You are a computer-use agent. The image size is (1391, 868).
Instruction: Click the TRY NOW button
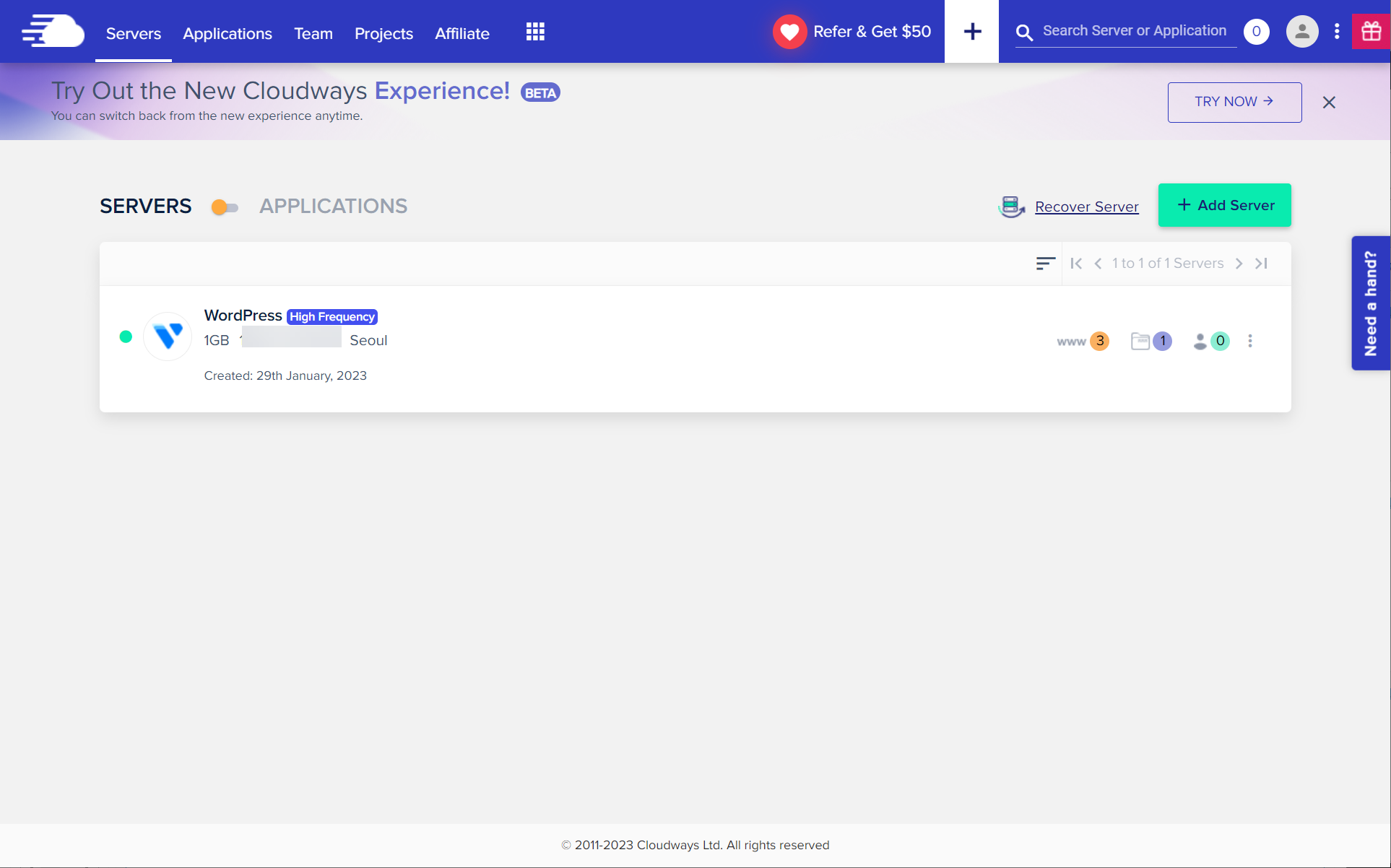click(x=1234, y=102)
